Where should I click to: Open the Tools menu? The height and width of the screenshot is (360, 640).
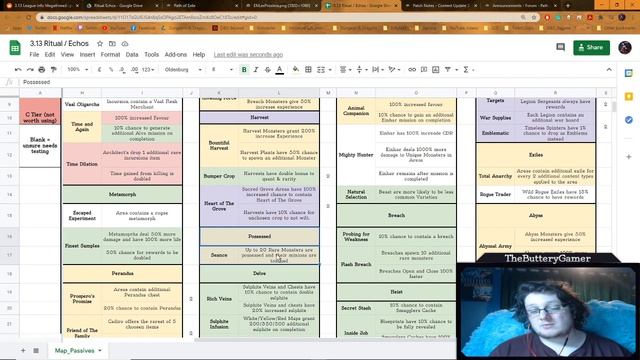[x=151, y=54]
